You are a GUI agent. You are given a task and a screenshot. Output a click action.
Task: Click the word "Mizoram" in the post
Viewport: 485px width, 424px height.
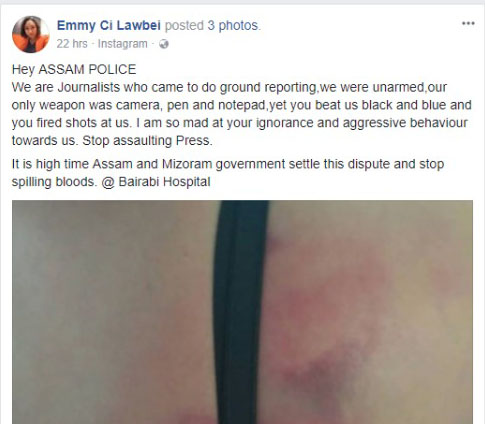187,164
